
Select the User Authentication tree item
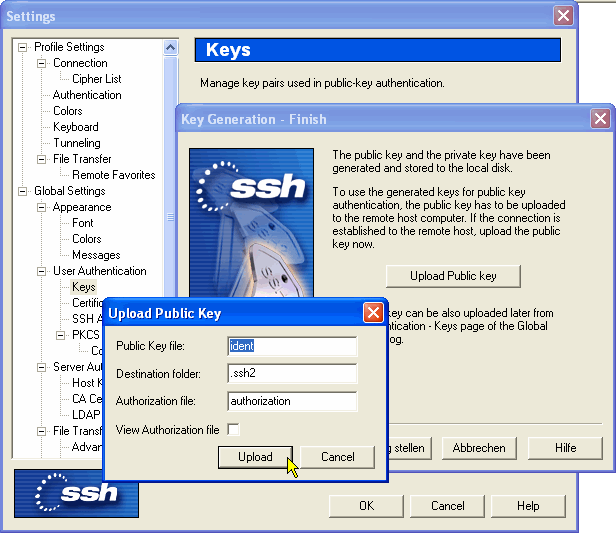[x=100, y=271]
